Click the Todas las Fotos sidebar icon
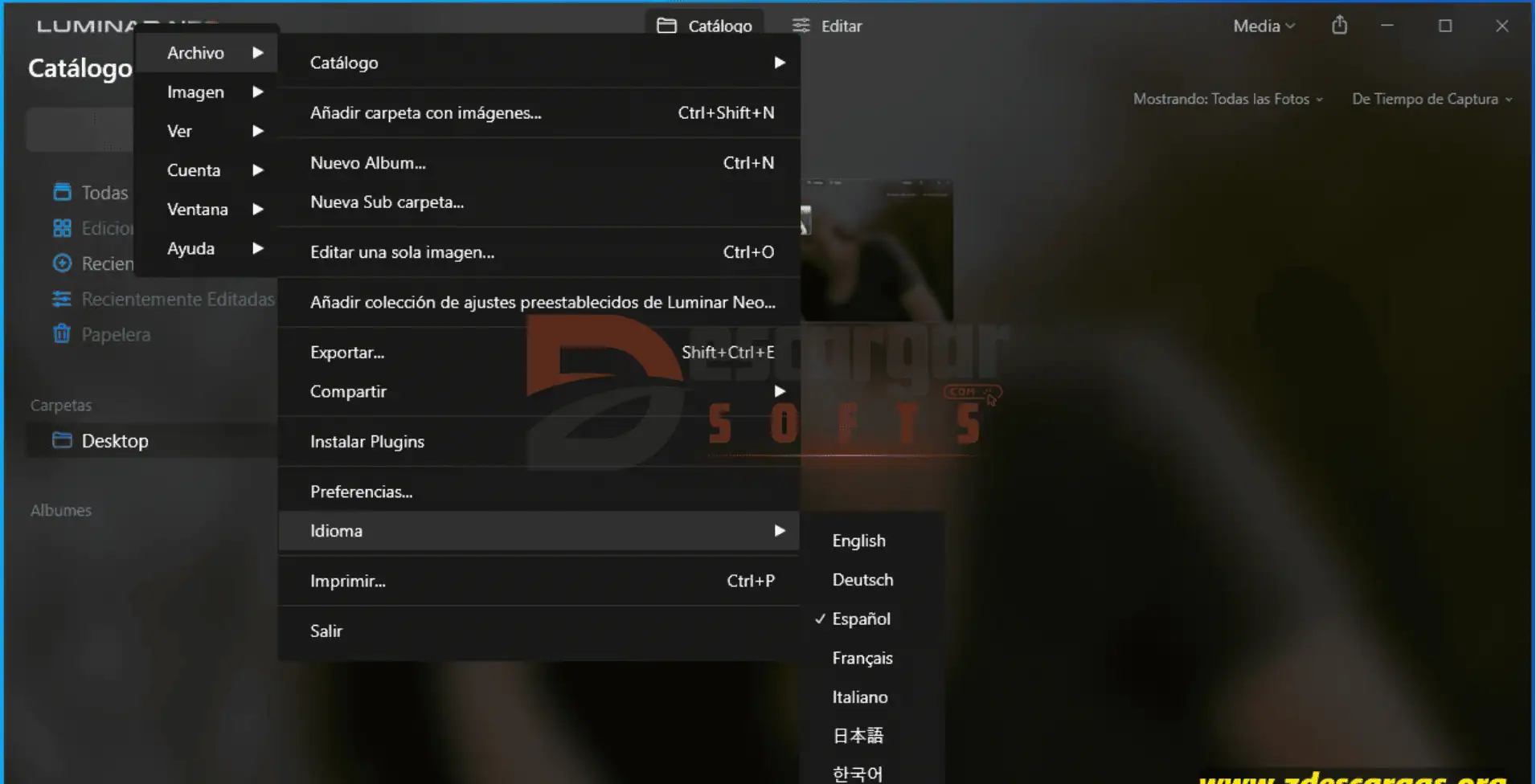Viewport: 1536px width, 784px height. point(62,192)
